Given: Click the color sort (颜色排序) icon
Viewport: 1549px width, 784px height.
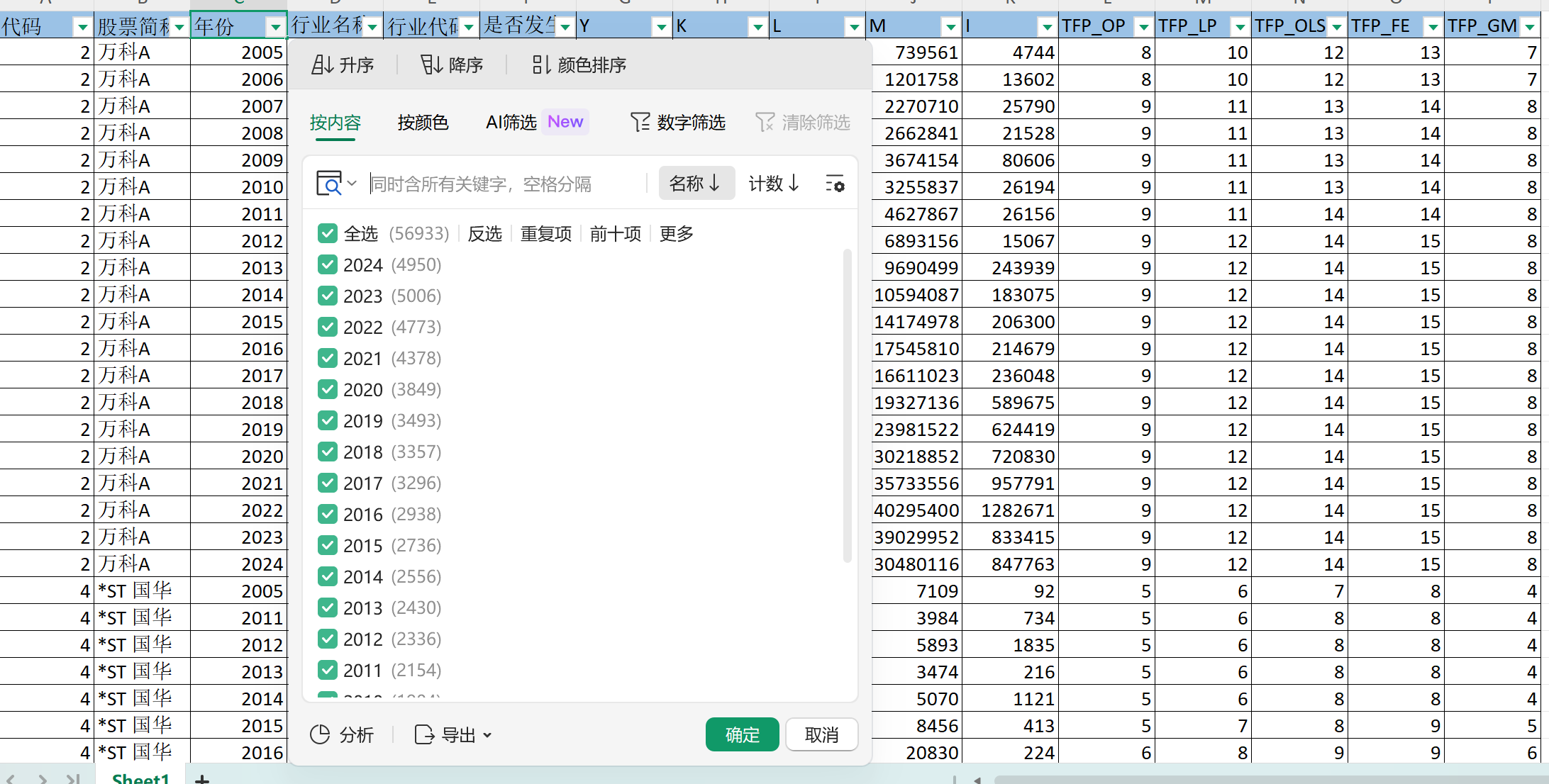Looking at the screenshot, I should tap(541, 65).
